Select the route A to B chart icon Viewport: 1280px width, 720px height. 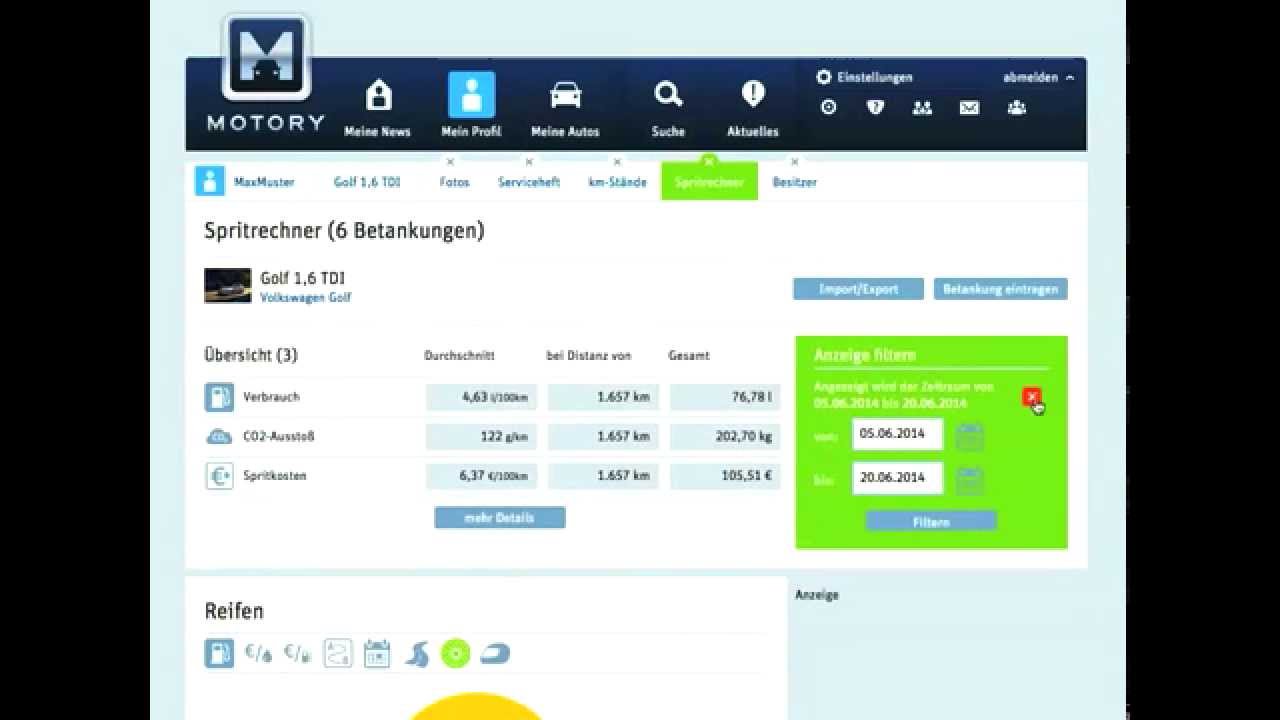pos(338,654)
